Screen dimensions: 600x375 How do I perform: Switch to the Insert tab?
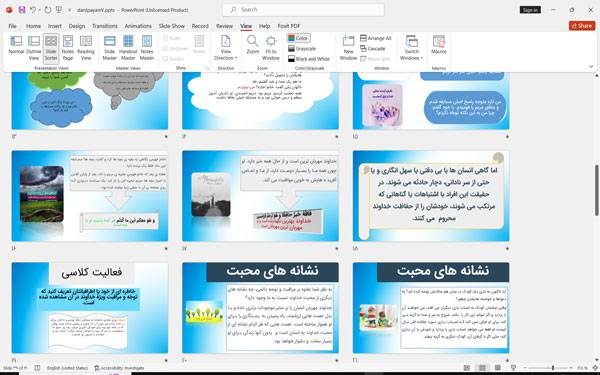coord(55,26)
